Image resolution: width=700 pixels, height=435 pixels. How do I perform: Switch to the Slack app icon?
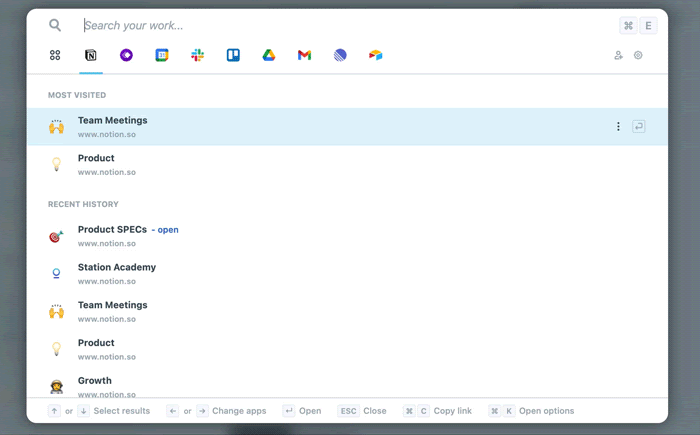(x=197, y=55)
